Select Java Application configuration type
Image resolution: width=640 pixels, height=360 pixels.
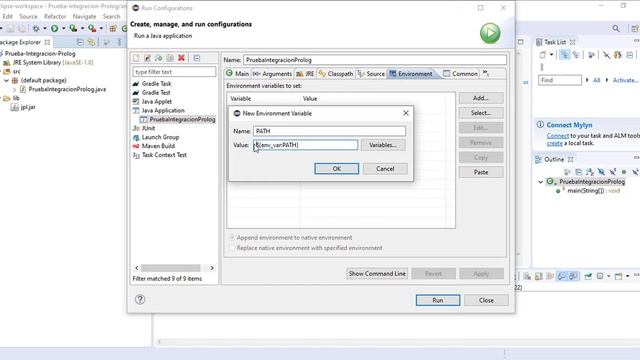(163, 111)
